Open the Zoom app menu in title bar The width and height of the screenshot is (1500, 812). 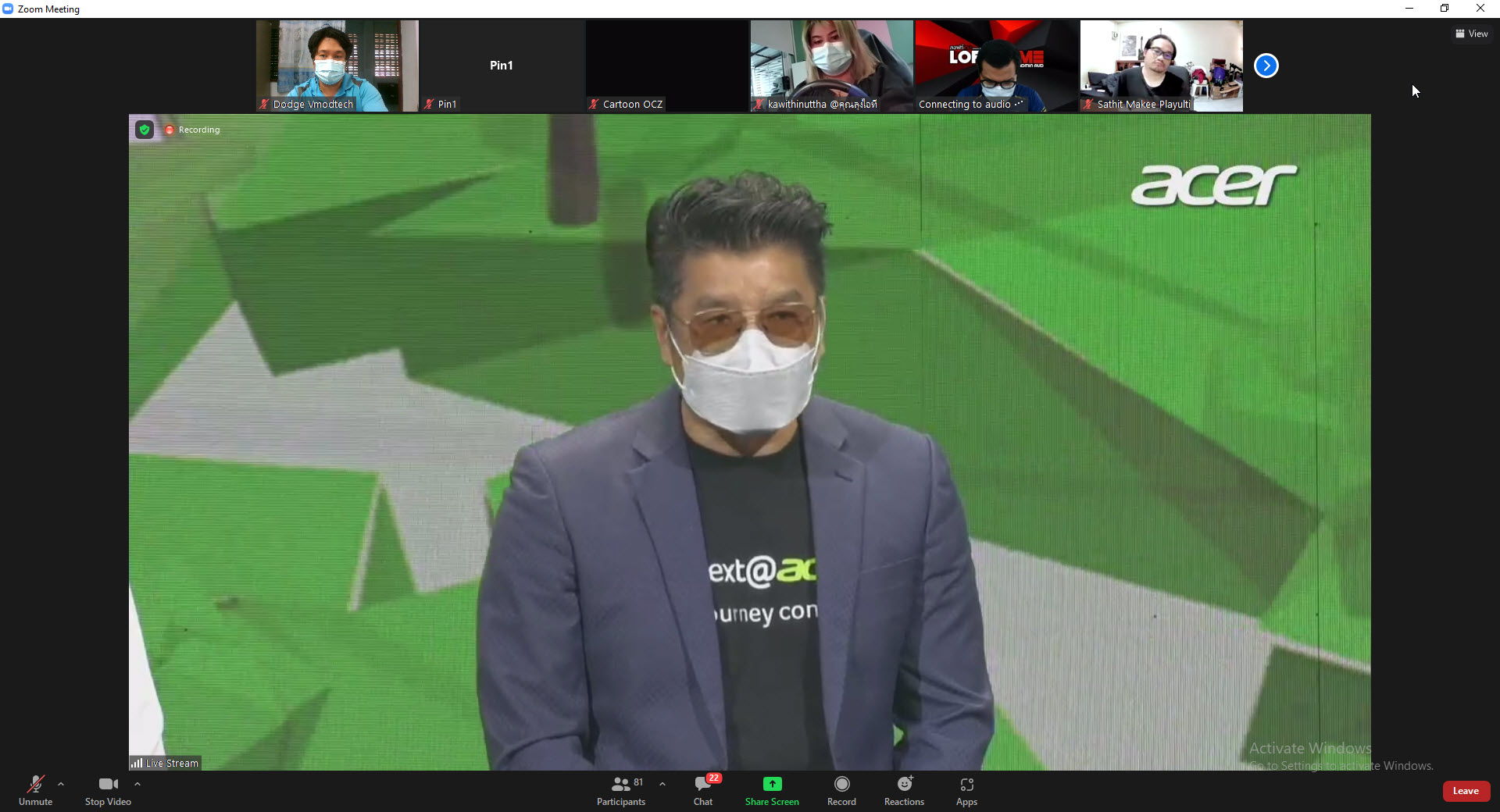(8, 9)
